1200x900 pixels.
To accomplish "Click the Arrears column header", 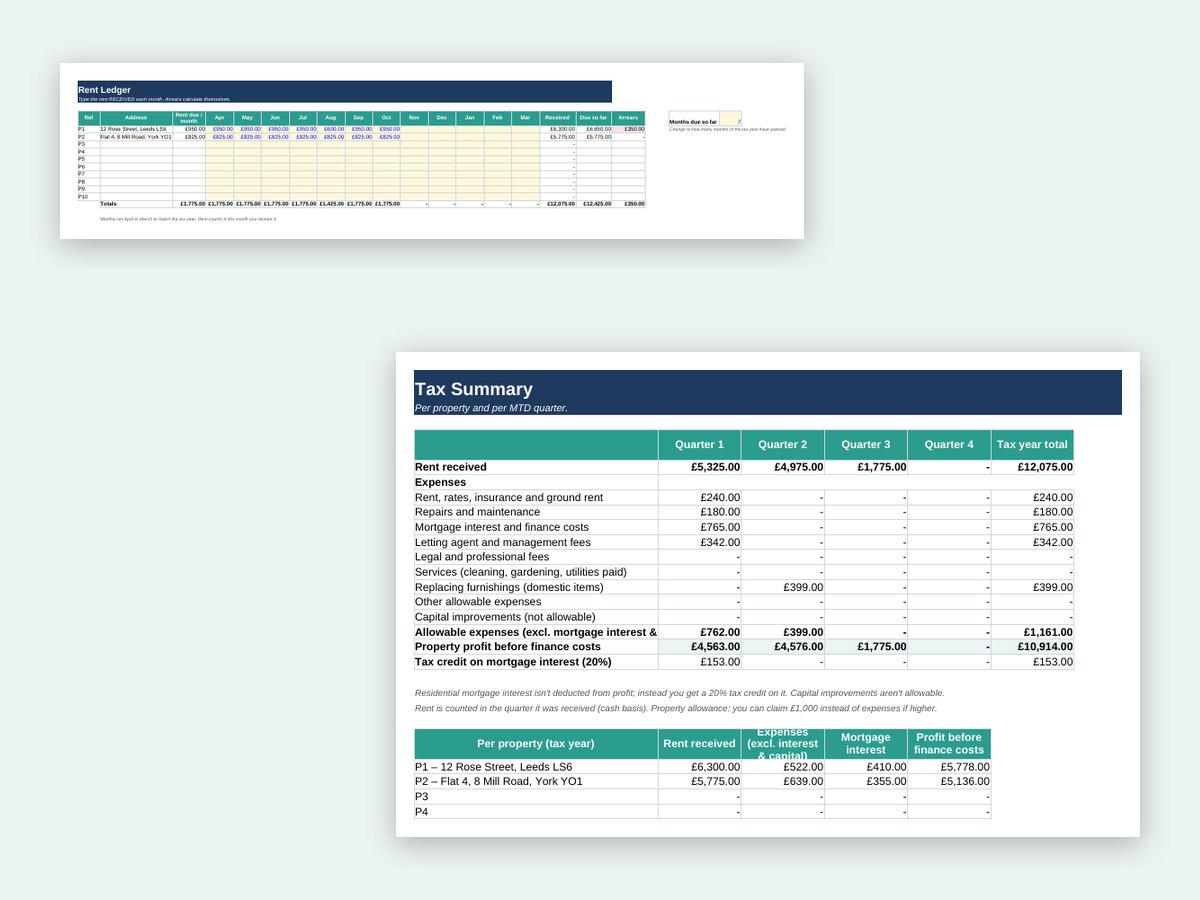I will [x=628, y=118].
